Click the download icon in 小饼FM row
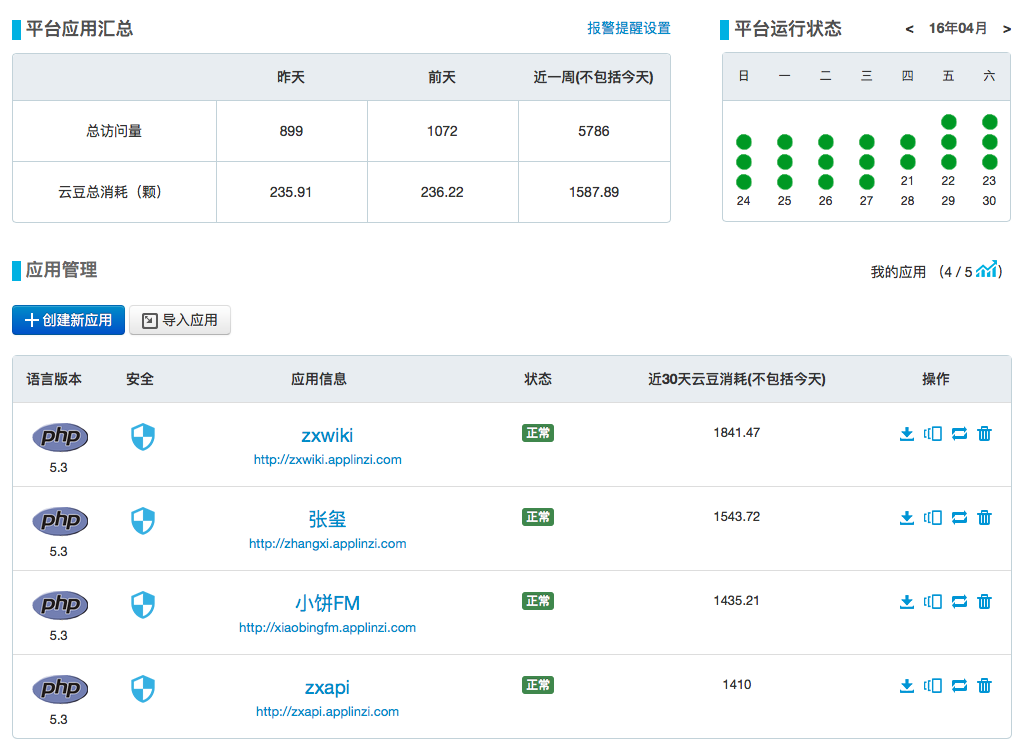The height and width of the screenshot is (749, 1024). pyautogui.click(x=907, y=602)
